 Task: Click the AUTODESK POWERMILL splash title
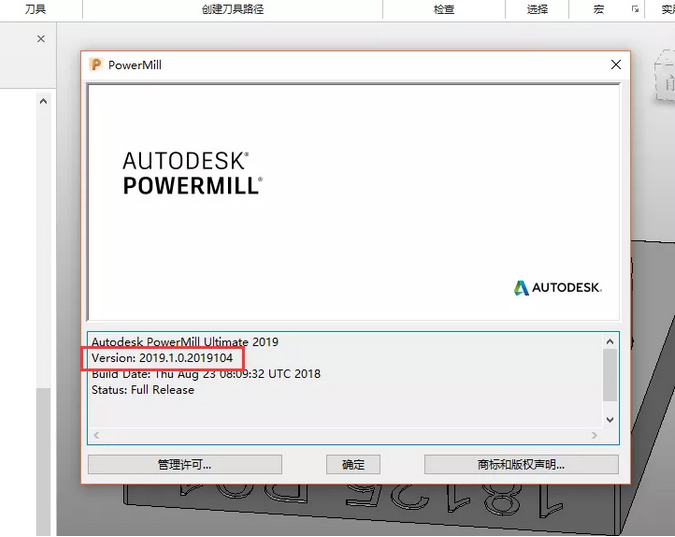point(192,174)
